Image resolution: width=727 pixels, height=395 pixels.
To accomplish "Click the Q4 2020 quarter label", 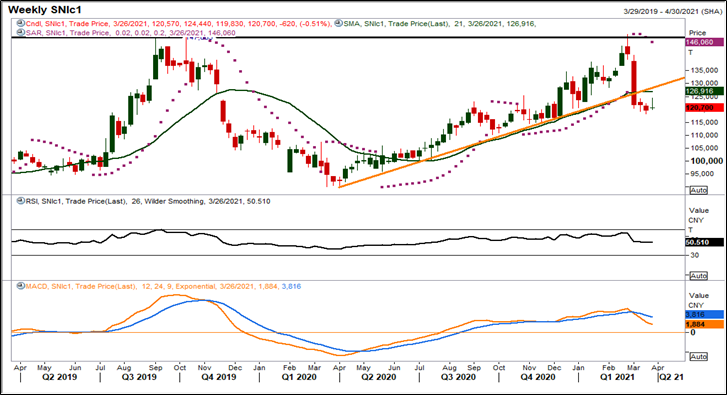I will coord(538,377).
